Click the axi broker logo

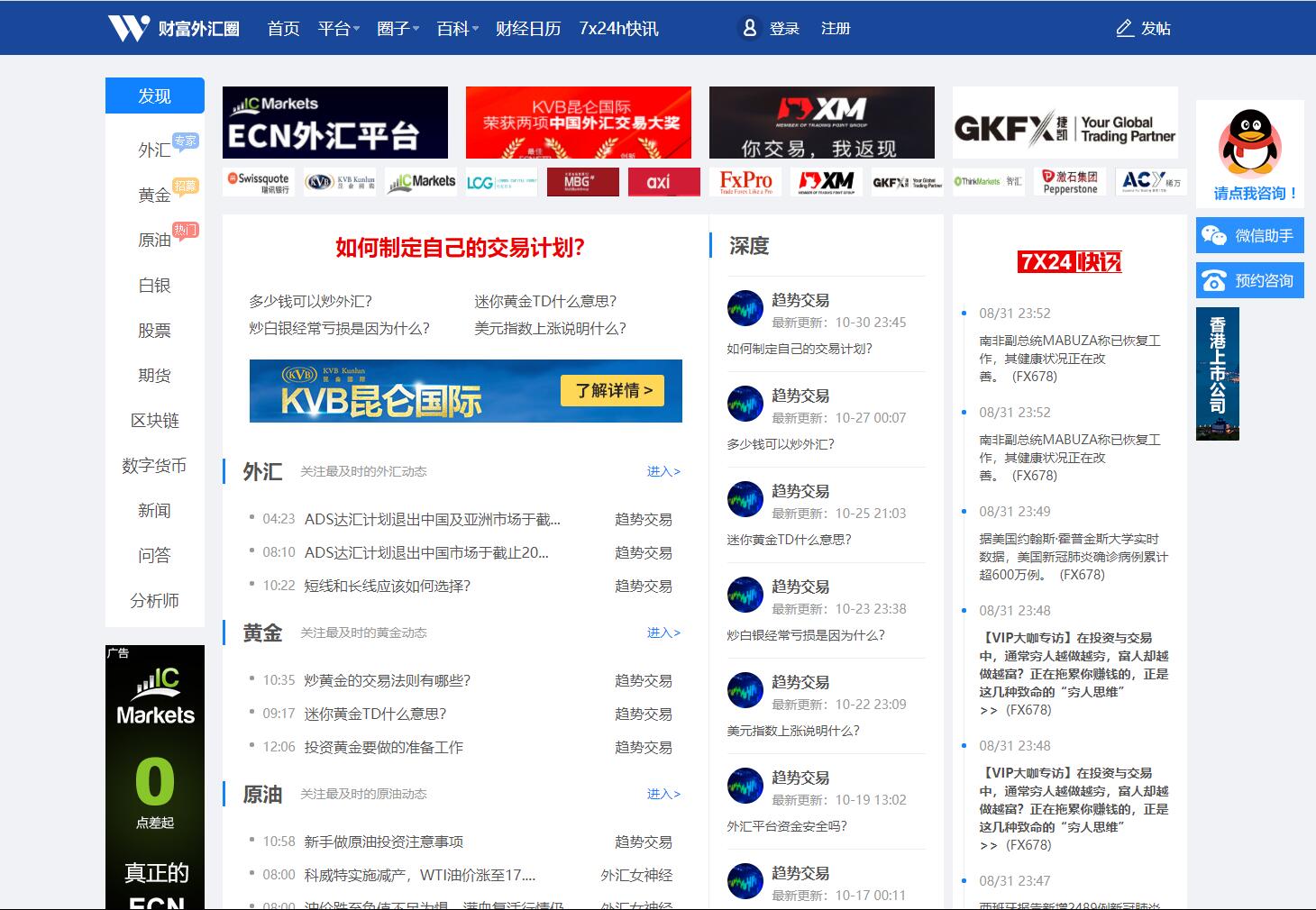click(x=663, y=182)
